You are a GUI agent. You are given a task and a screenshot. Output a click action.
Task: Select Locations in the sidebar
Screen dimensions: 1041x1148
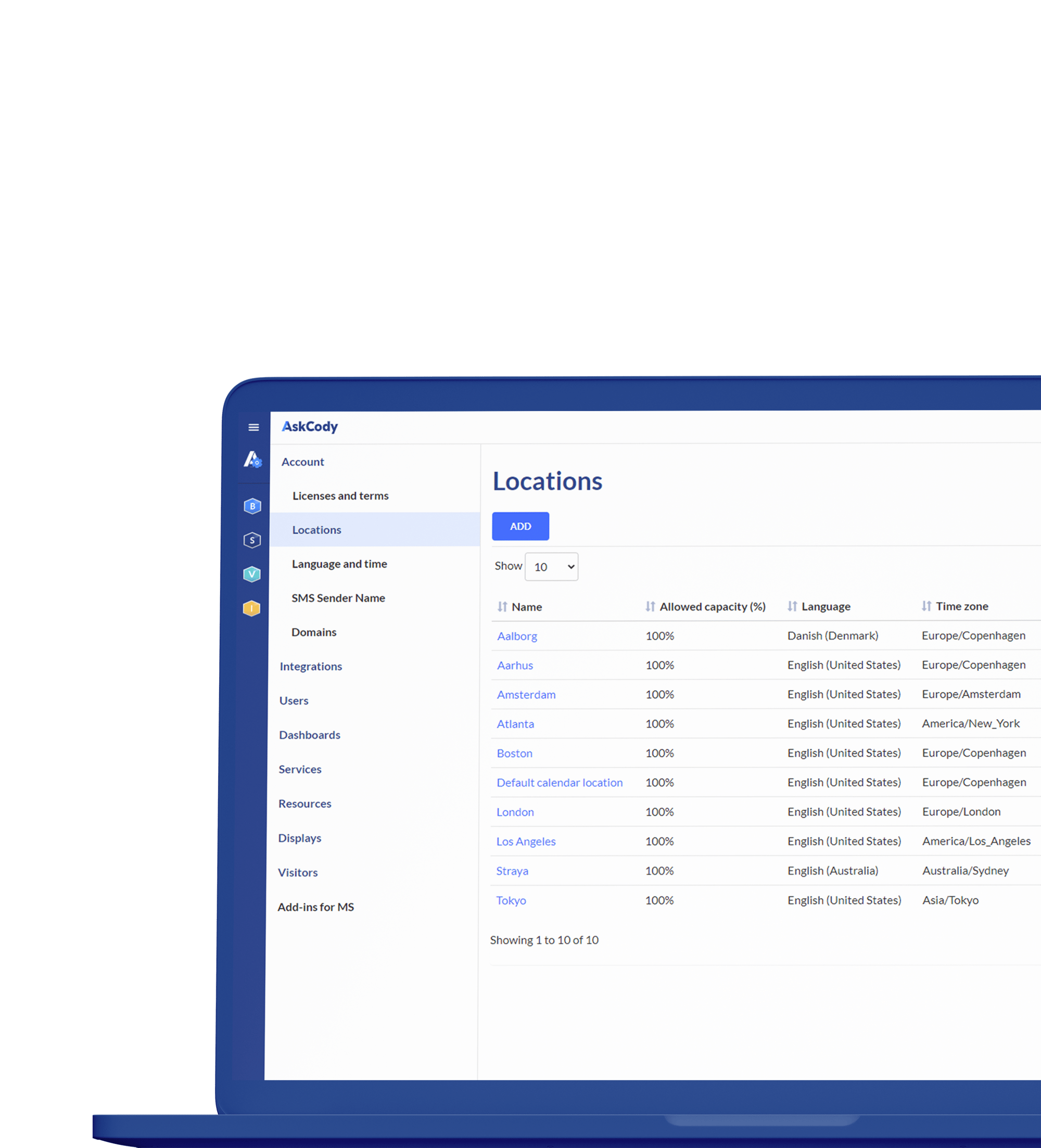pyautogui.click(x=375, y=530)
